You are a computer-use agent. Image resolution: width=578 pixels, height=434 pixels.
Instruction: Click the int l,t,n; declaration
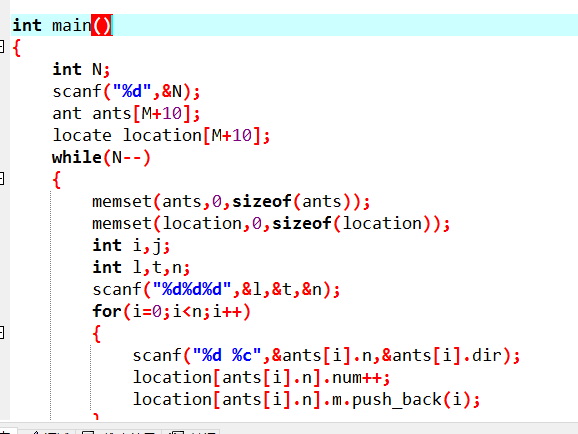click(141, 268)
